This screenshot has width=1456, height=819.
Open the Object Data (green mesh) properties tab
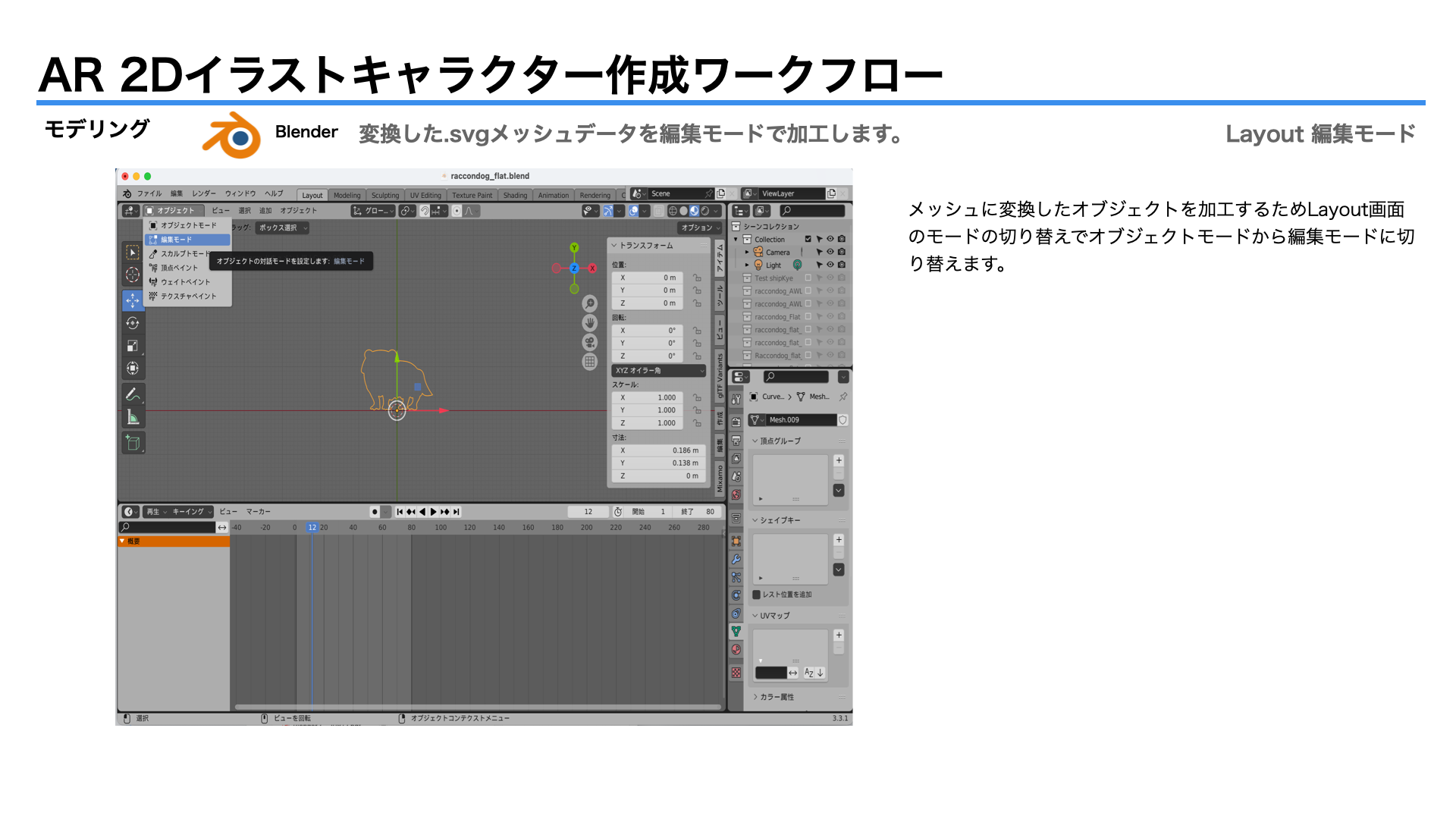[736, 632]
